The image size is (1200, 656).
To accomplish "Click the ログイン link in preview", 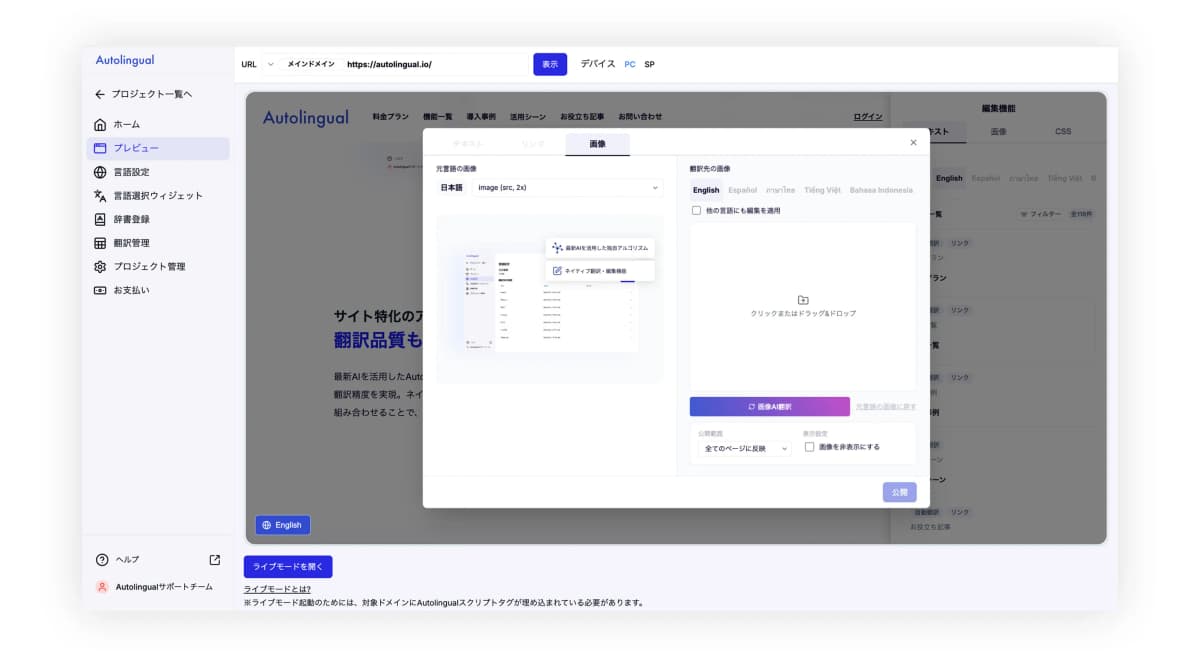I will (868, 117).
